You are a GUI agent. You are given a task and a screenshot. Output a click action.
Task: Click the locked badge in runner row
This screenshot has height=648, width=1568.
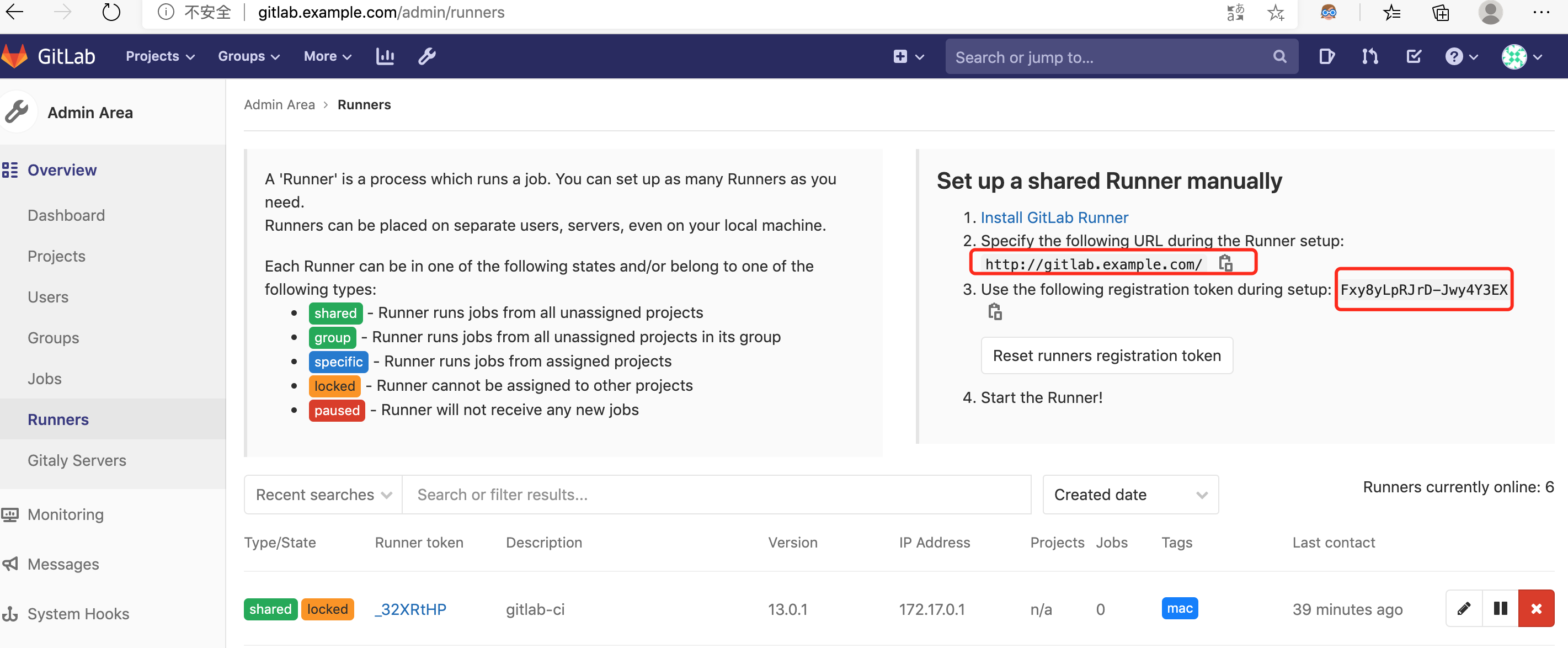pyautogui.click(x=328, y=609)
